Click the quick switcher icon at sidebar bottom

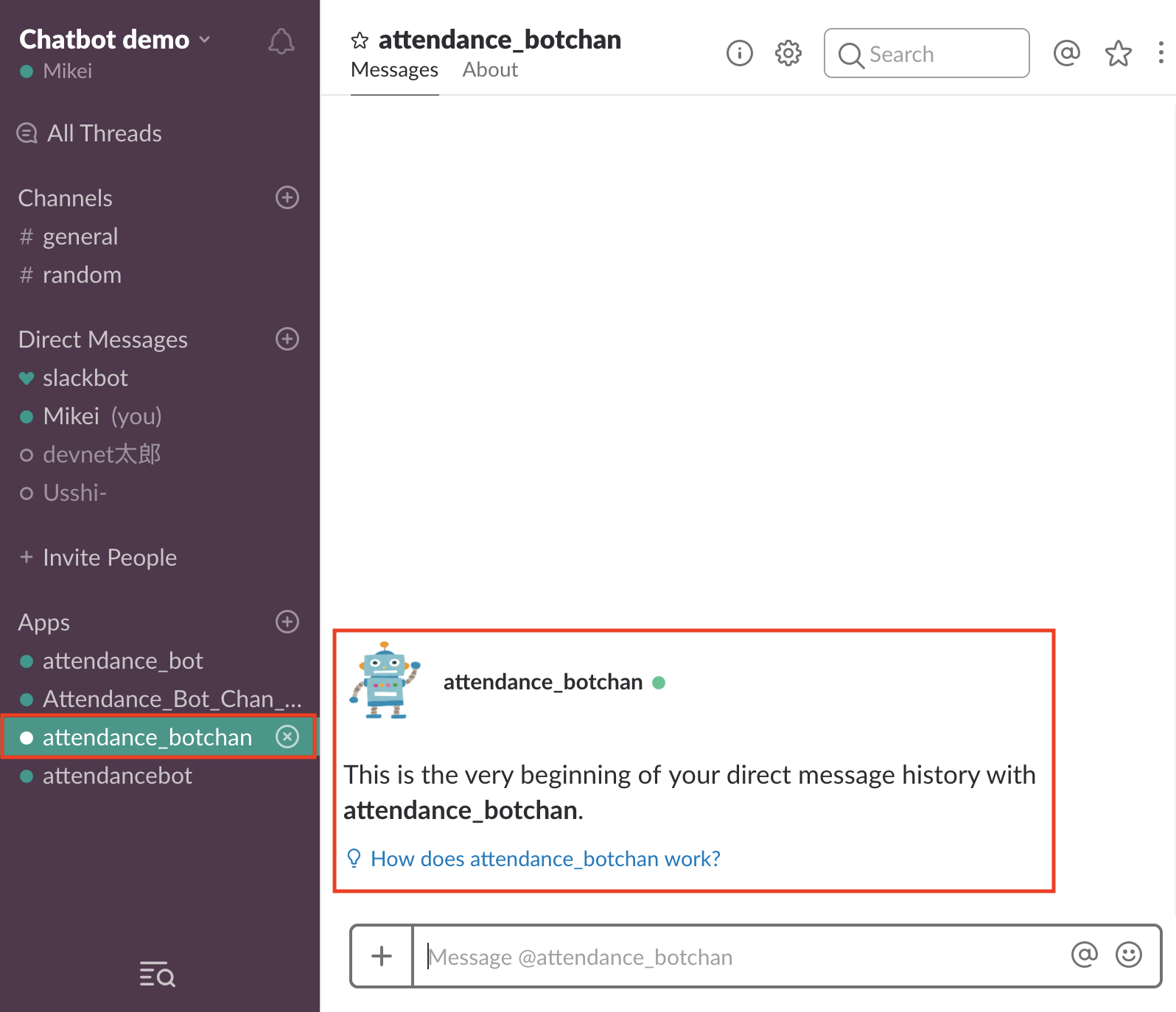157,974
